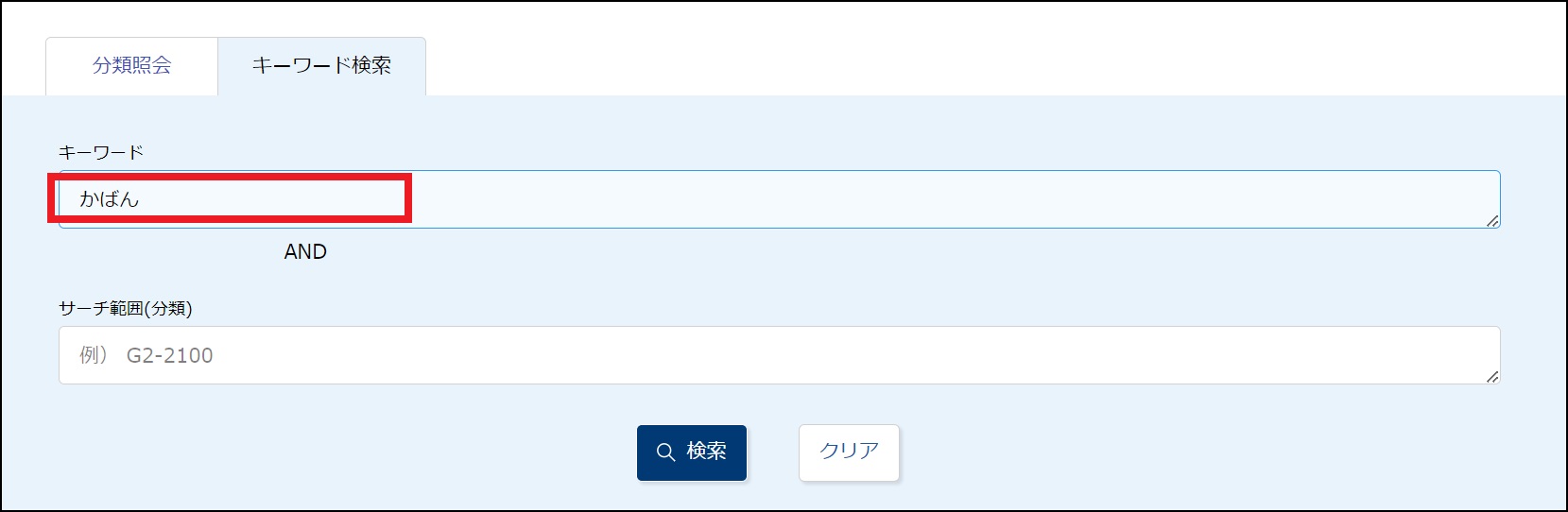Click resize handle of the サーチ範囲 textarea

click(x=1491, y=376)
